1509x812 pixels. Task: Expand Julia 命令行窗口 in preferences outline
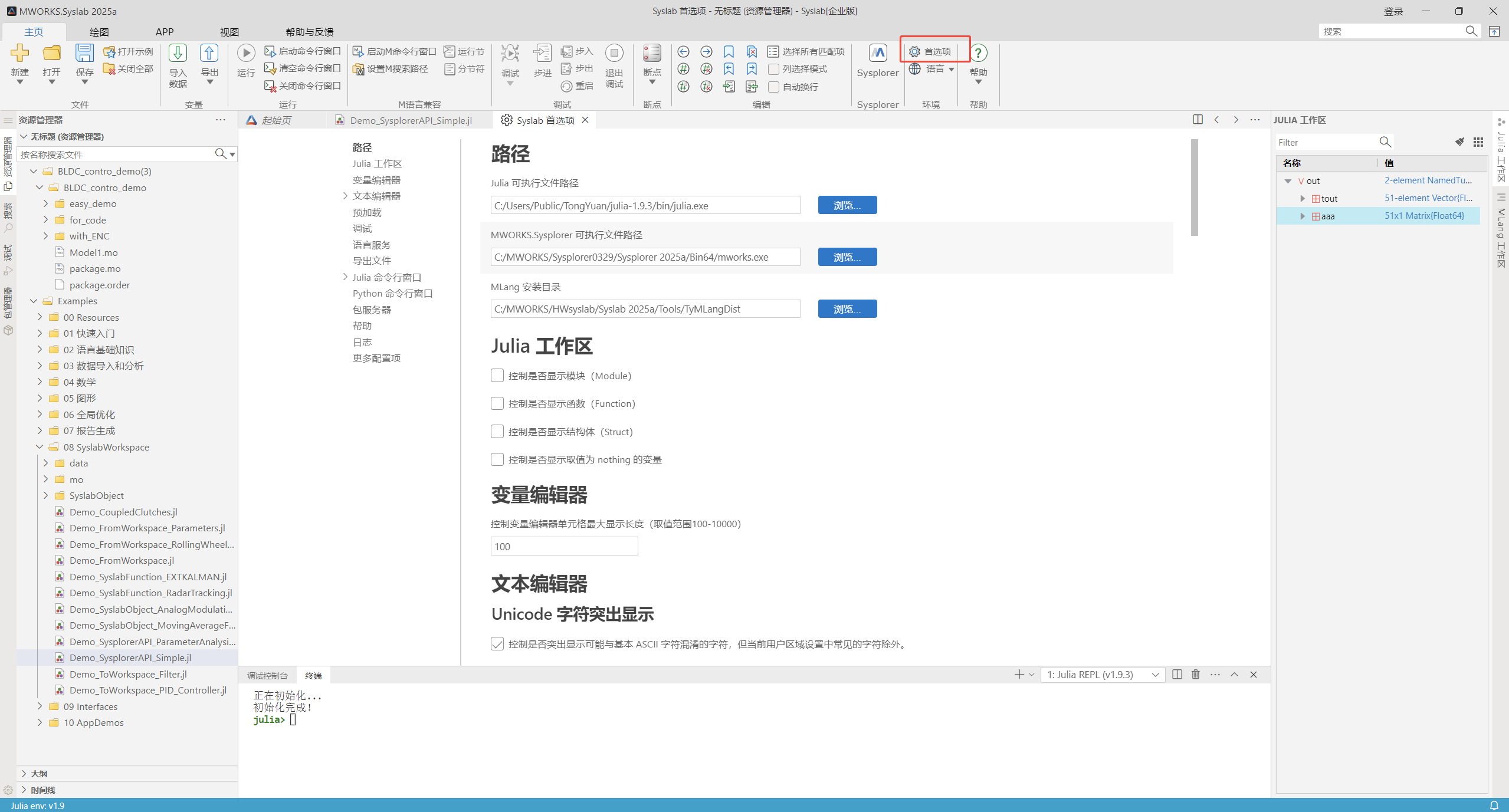345,277
